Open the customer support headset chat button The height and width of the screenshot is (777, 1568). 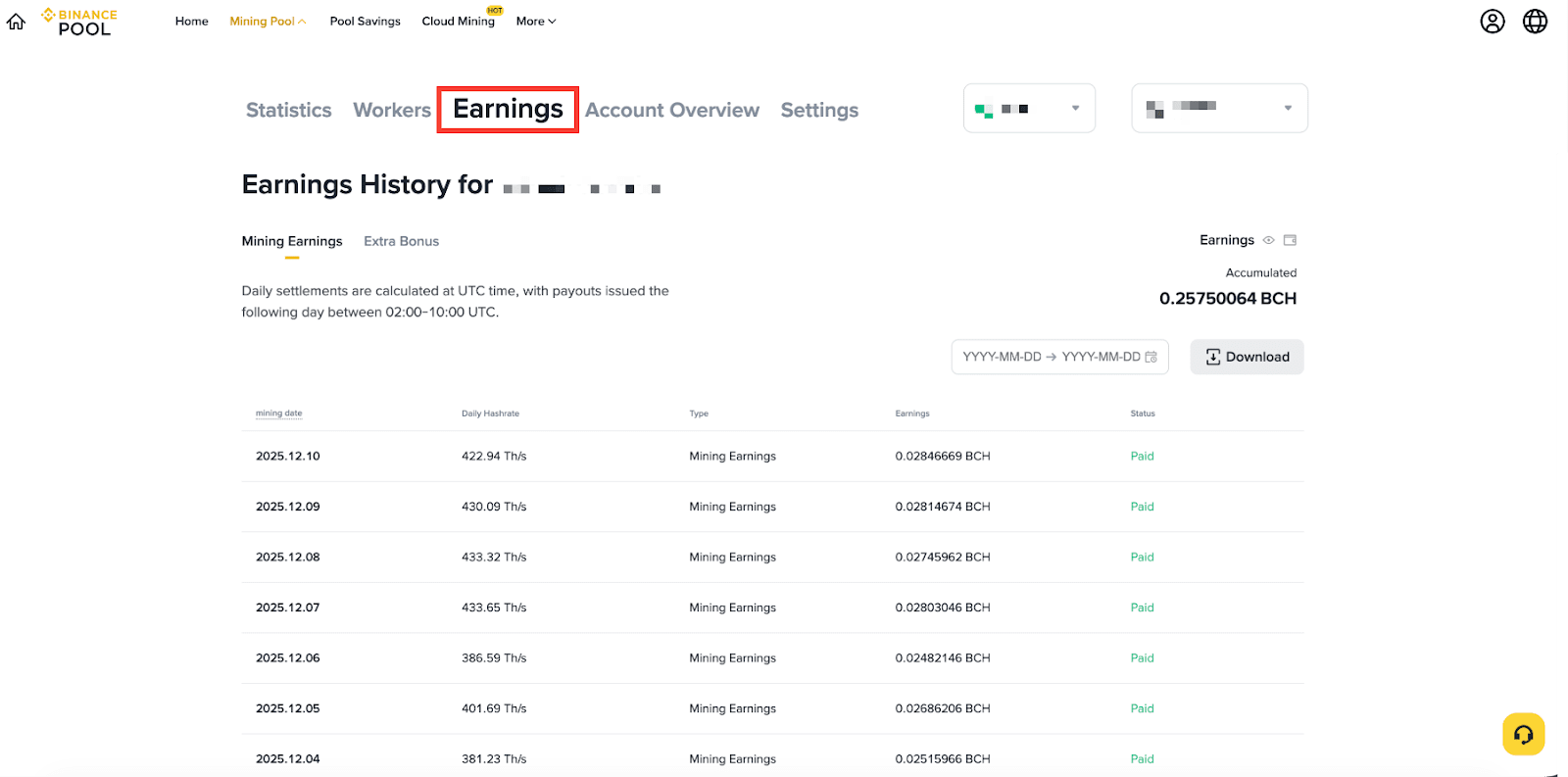1523,734
